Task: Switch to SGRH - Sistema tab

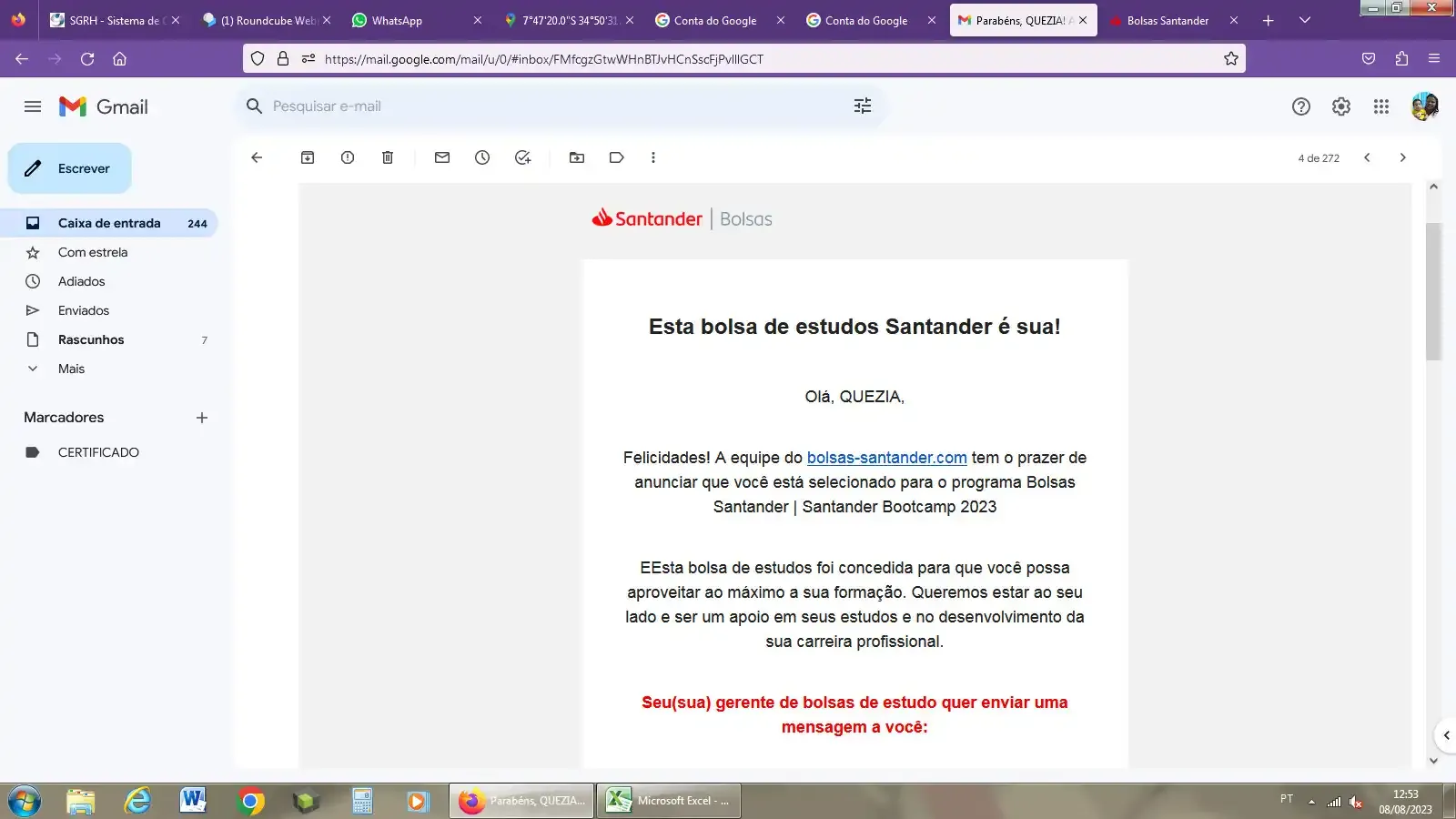Action: pos(114,20)
